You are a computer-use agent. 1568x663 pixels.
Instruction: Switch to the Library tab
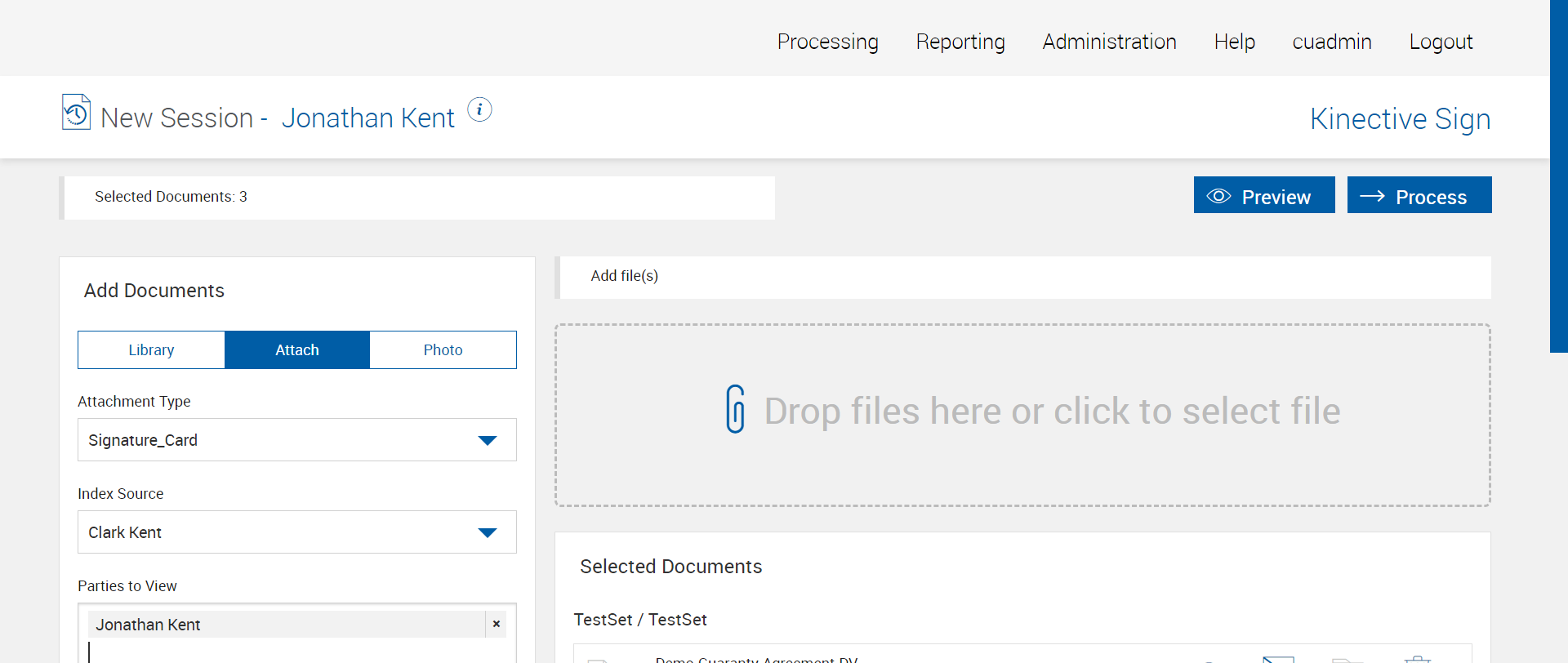[151, 350]
